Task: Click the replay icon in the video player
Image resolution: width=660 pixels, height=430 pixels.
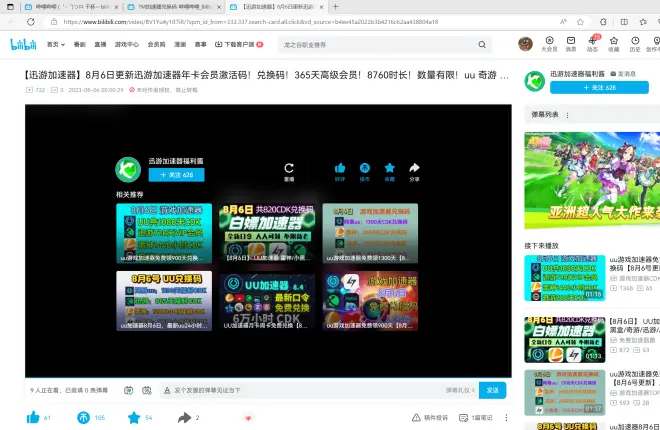Action: point(289,169)
